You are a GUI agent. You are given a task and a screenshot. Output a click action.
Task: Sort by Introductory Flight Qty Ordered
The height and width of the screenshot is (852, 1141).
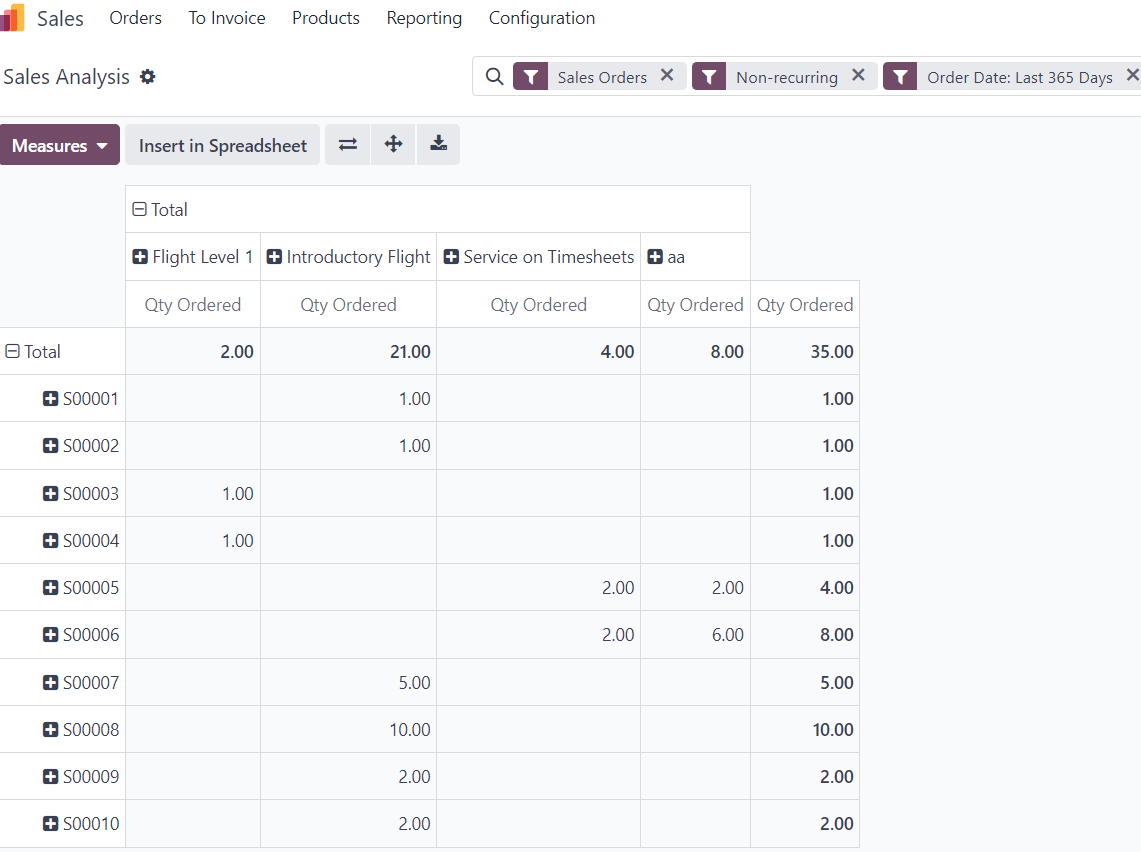tap(349, 304)
